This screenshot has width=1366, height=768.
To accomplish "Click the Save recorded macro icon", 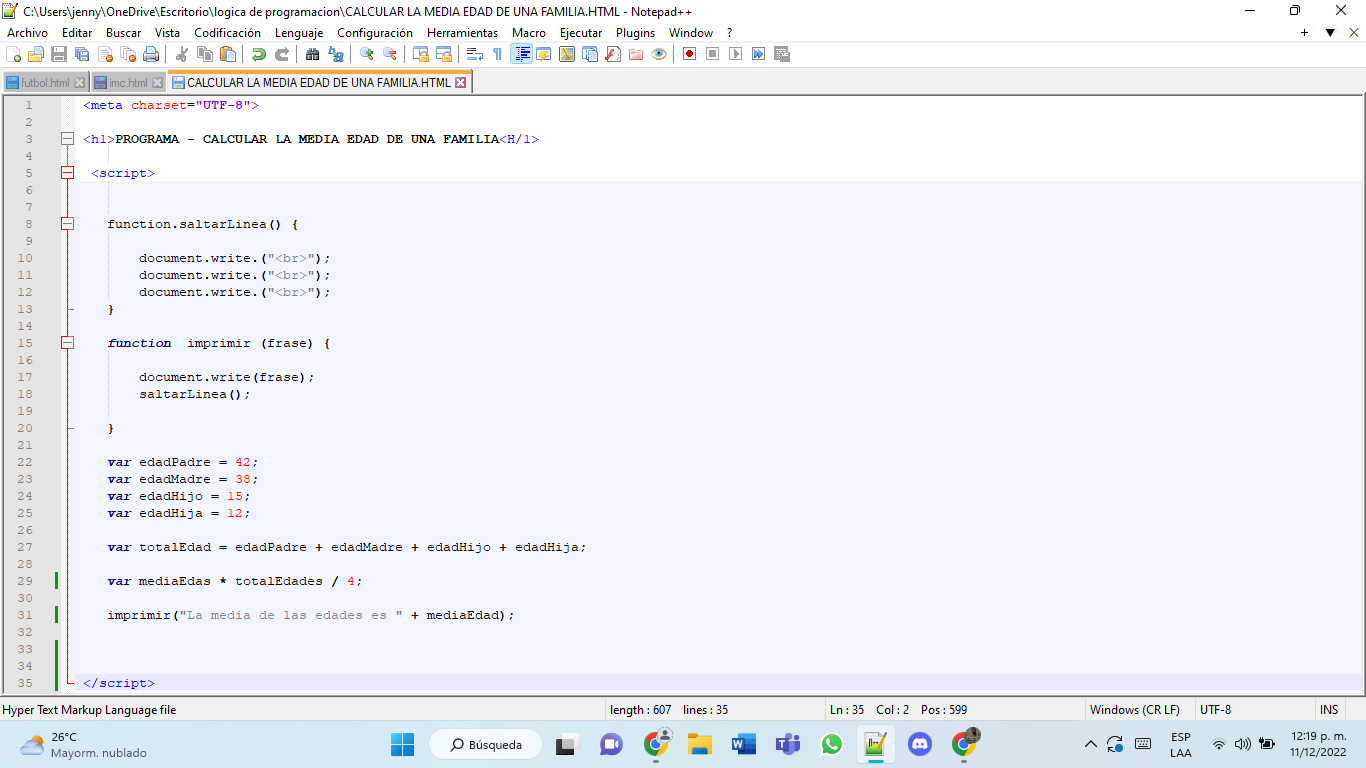I will (782, 54).
